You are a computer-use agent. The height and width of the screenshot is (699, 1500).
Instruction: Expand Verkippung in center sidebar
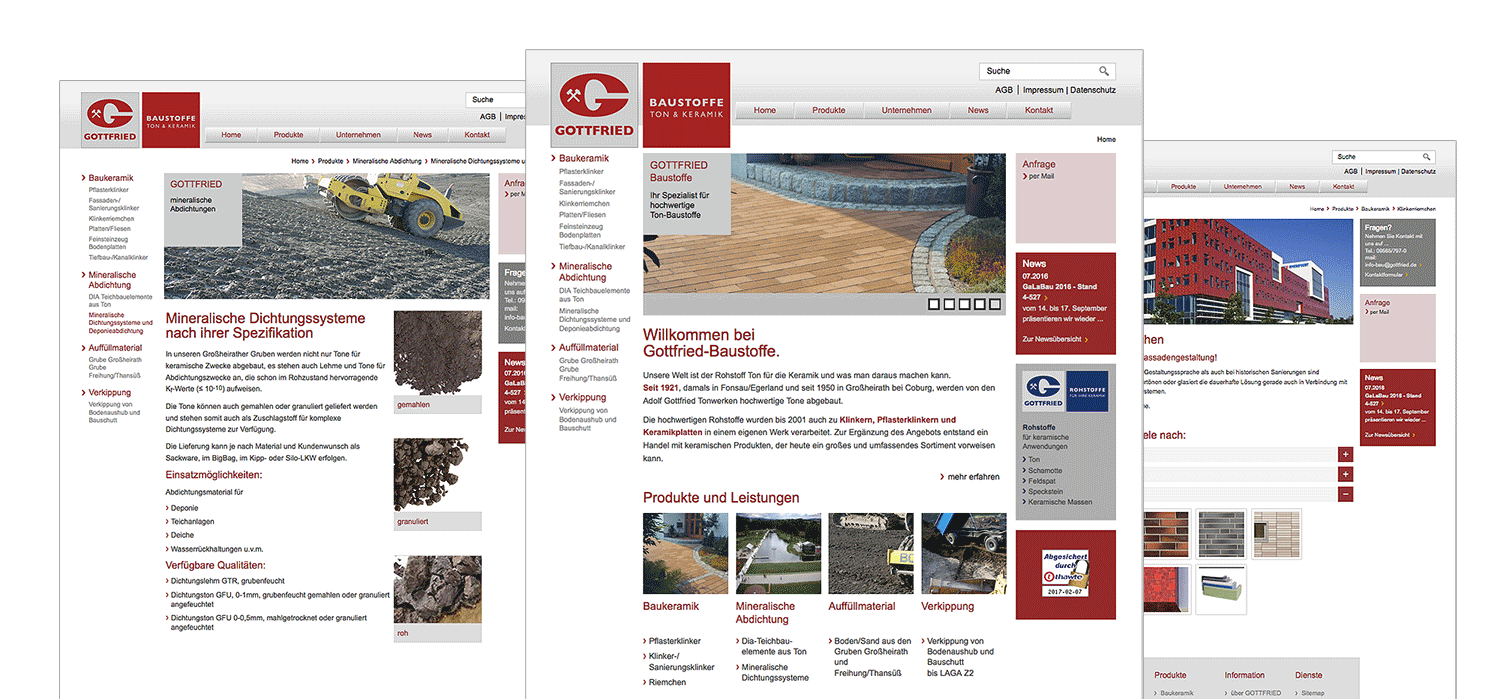[583, 397]
